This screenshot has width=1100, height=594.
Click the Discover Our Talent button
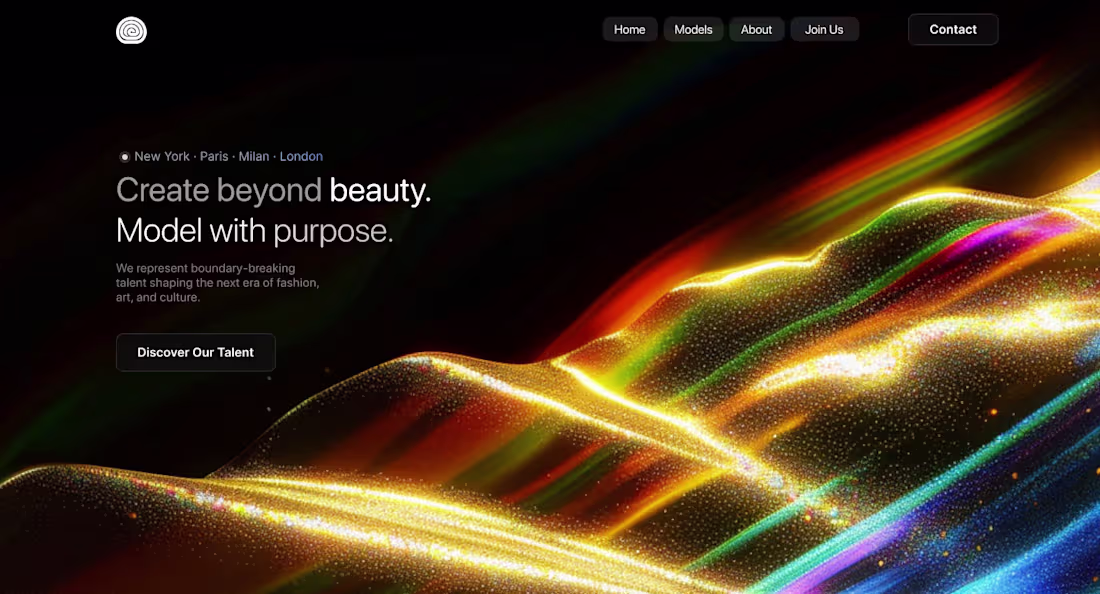point(195,352)
